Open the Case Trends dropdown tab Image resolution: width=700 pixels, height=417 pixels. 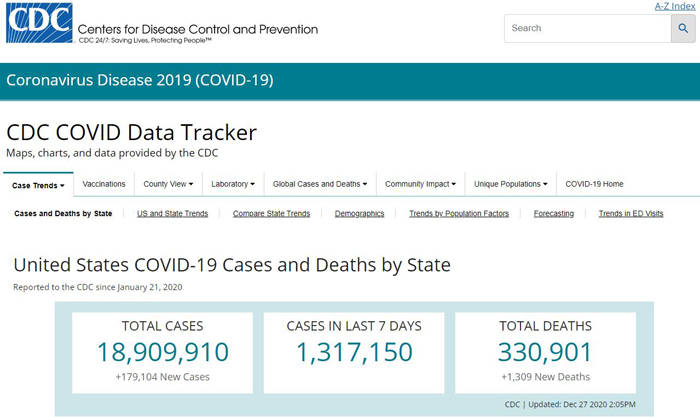38,185
